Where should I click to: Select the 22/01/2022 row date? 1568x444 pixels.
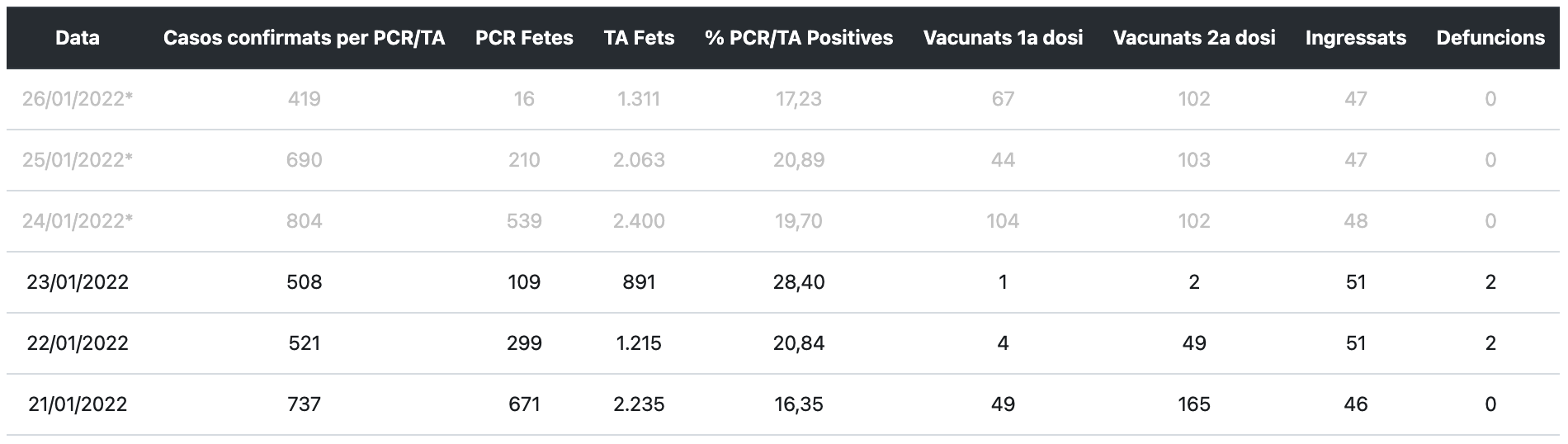click(x=78, y=343)
